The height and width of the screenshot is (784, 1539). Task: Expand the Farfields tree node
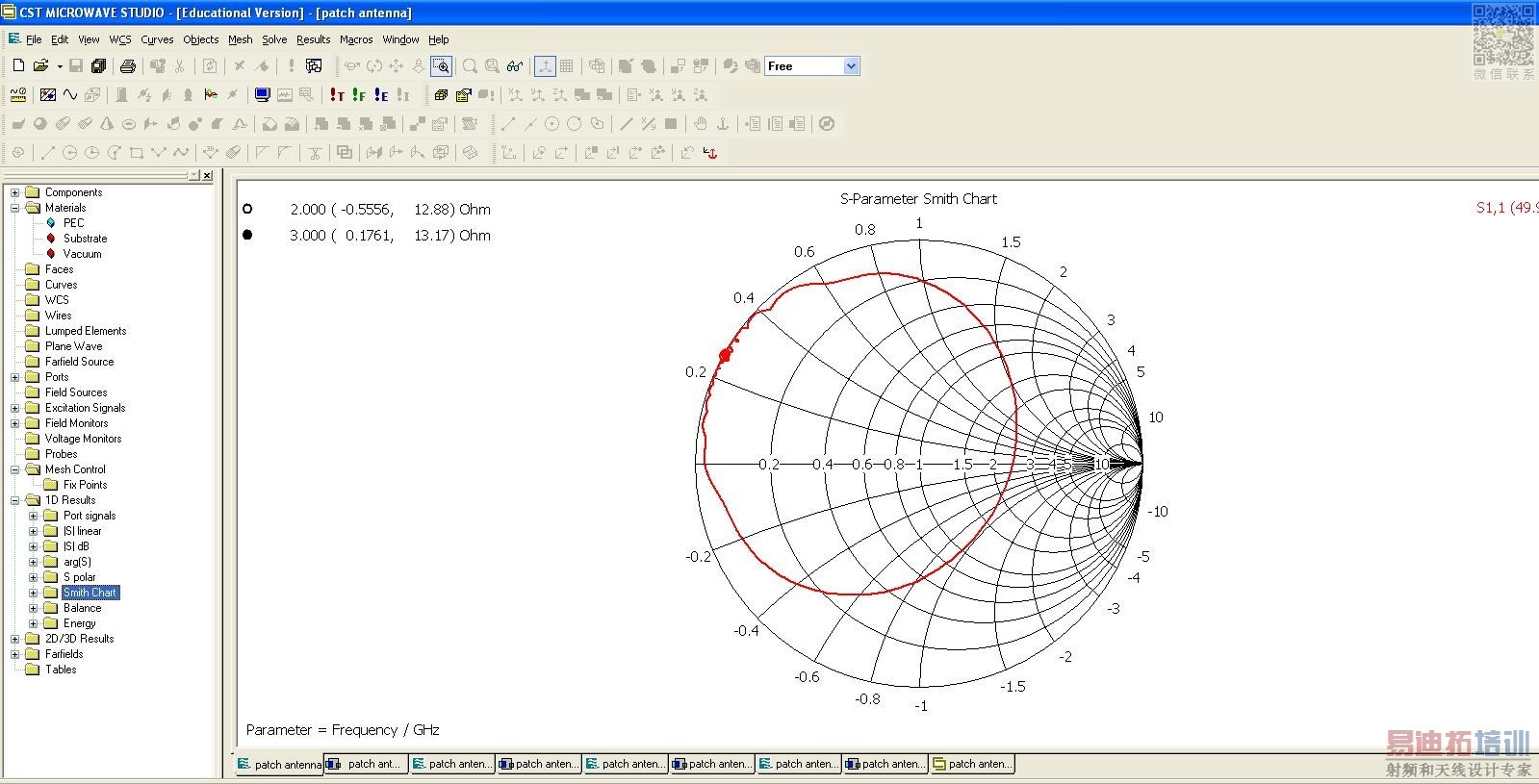pos(14,654)
